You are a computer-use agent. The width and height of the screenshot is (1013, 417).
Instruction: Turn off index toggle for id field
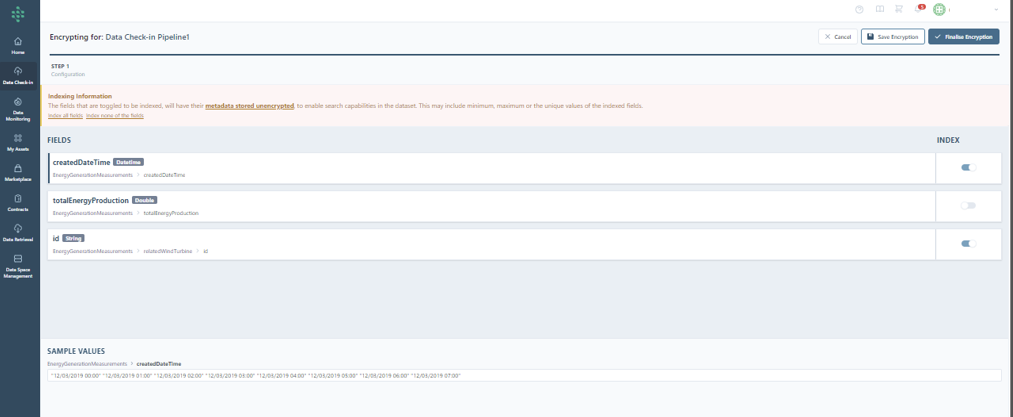pyautogui.click(x=968, y=243)
